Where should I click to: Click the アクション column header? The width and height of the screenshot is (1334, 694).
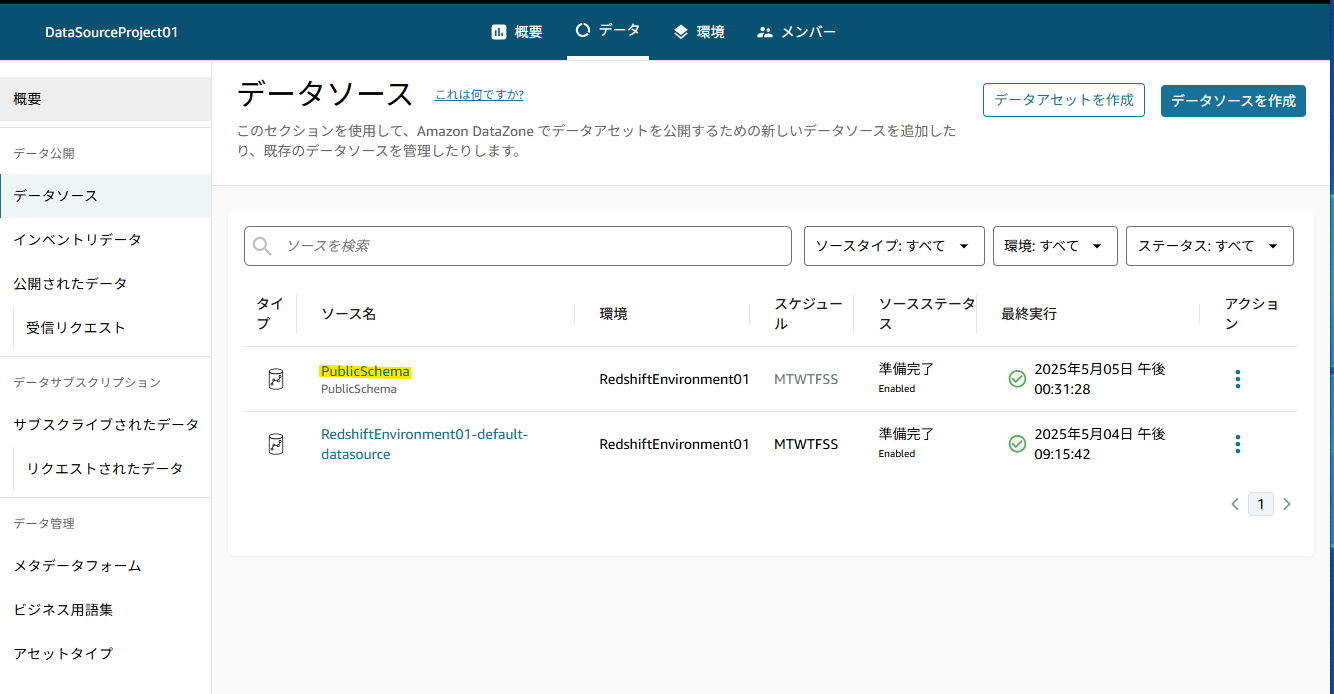tap(1251, 314)
